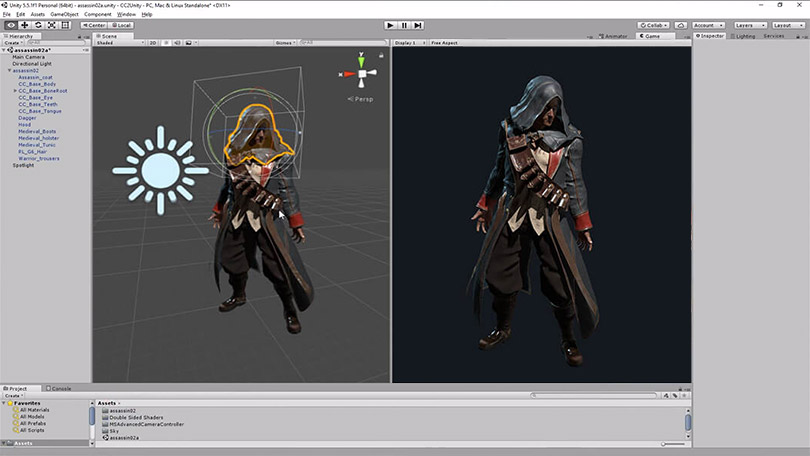This screenshot has height=456, width=810.
Task: Open the Account dropdown
Action: point(708,25)
